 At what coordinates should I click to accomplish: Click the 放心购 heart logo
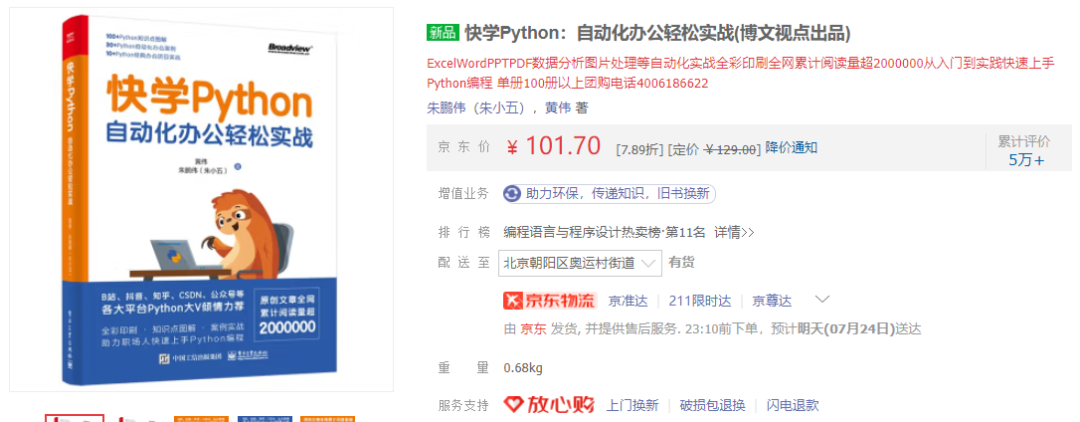(x=549, y=405)
